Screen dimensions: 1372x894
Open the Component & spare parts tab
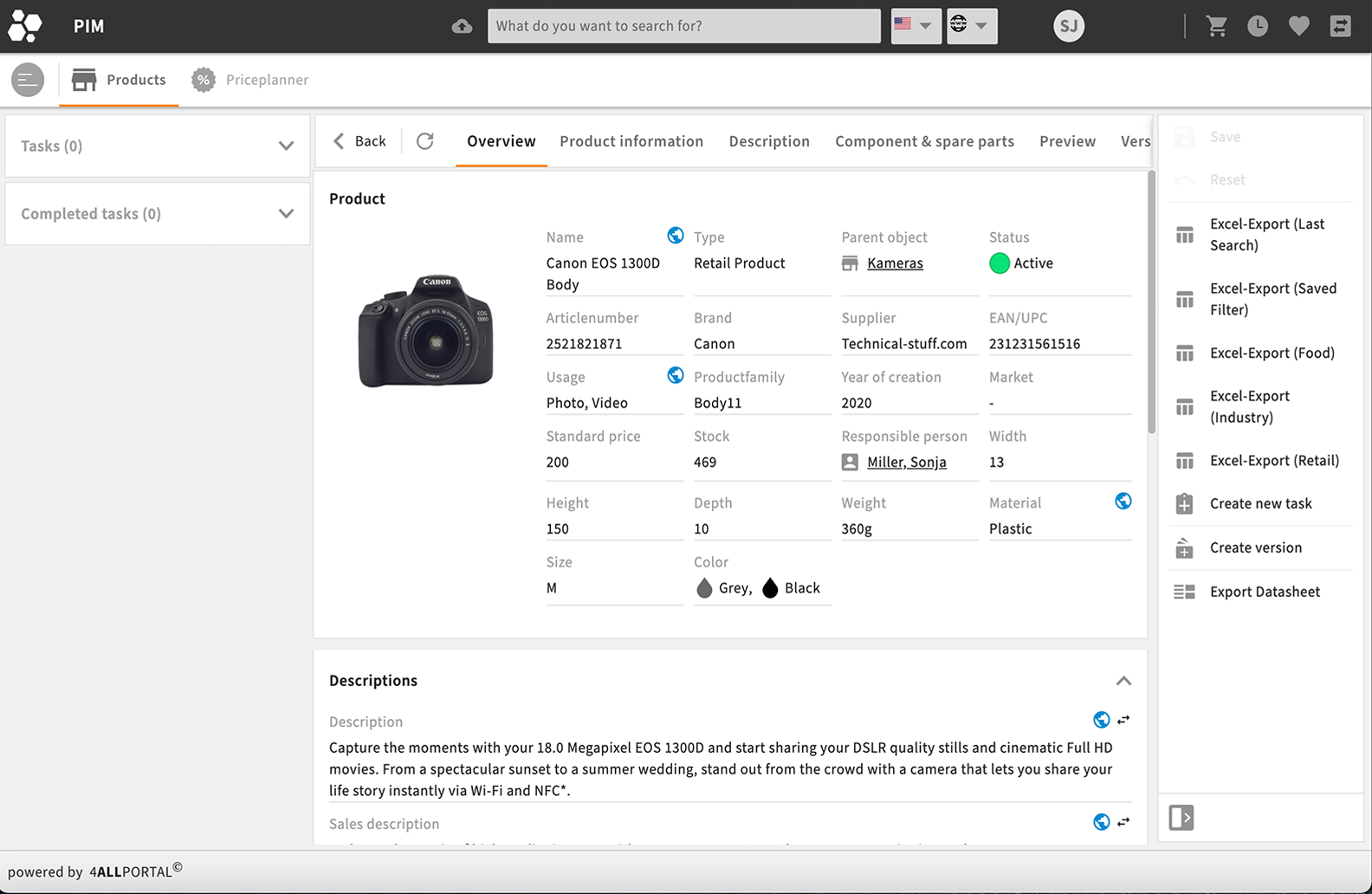(x=924, y=141)
